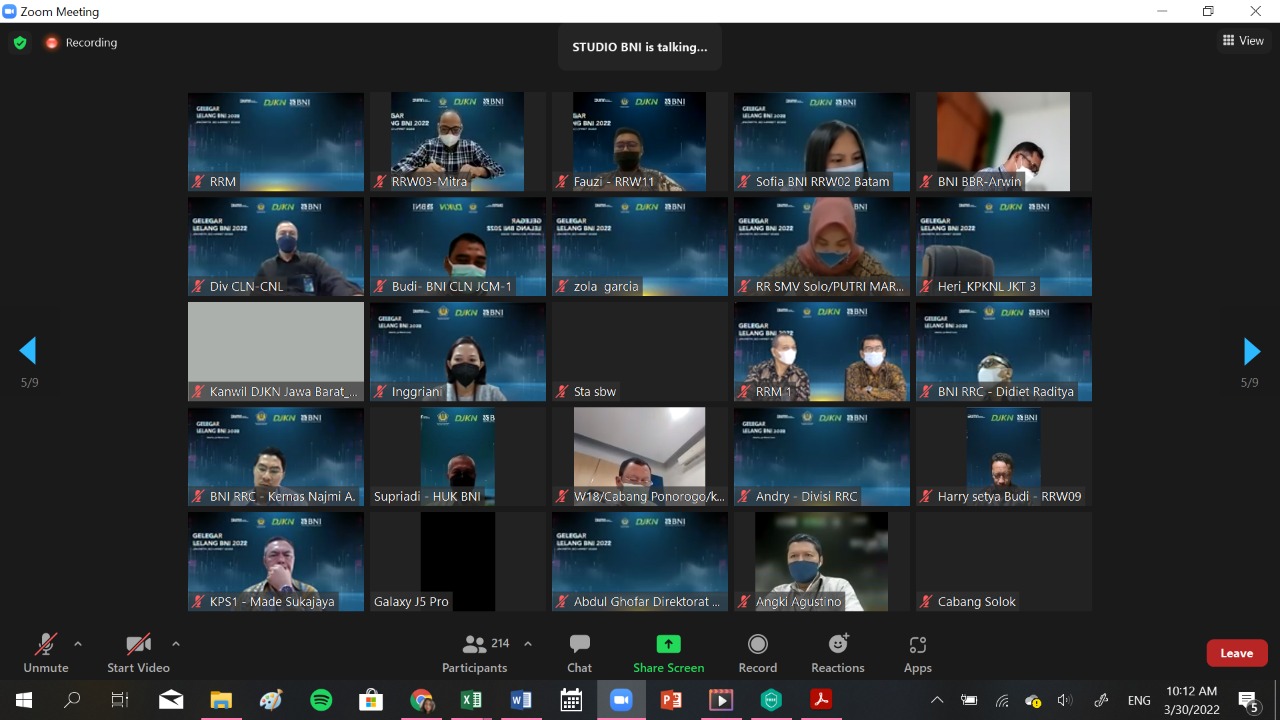
Task: Open Spotify from the taskbar
Action: pyautogui.click(x=321, y=700)
